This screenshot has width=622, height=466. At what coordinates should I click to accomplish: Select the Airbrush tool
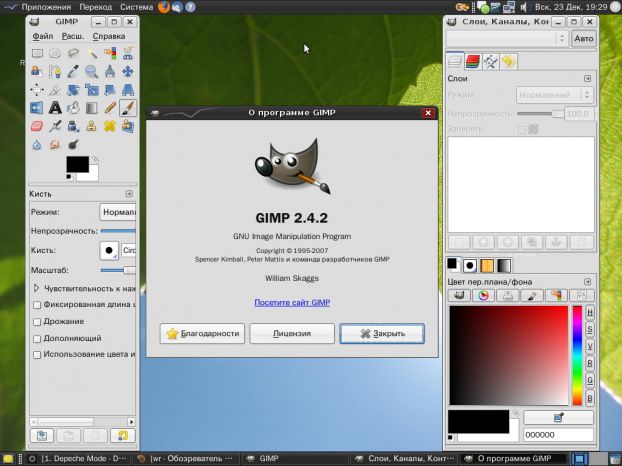[55, 126]
